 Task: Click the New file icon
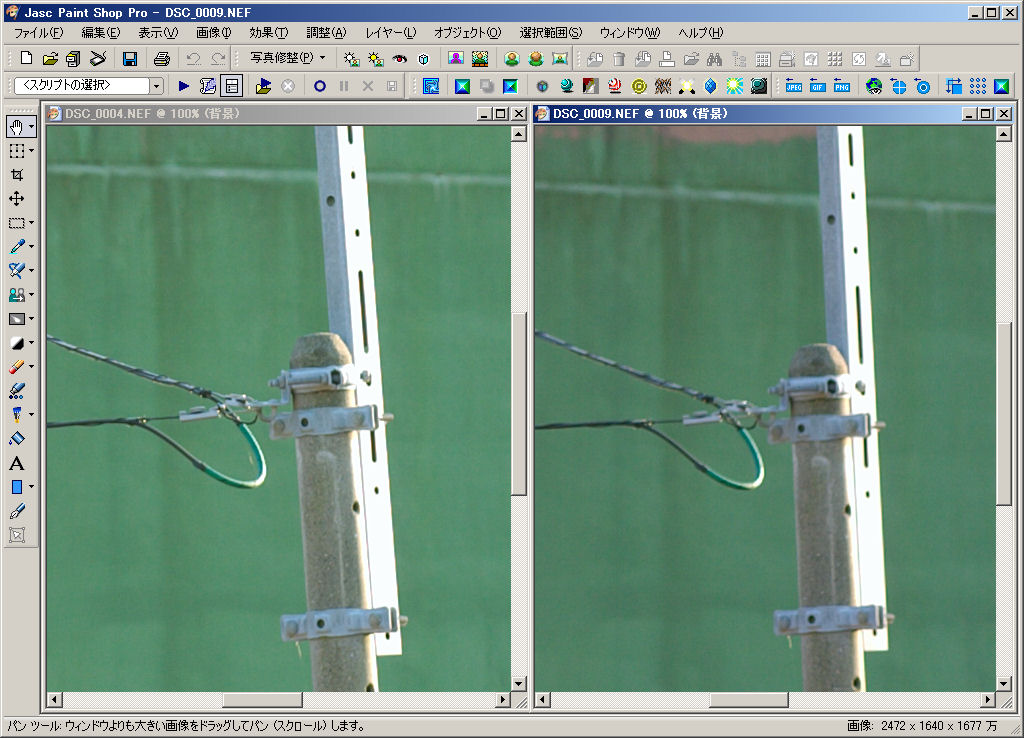pyautogui.click(x=26, y=59)
